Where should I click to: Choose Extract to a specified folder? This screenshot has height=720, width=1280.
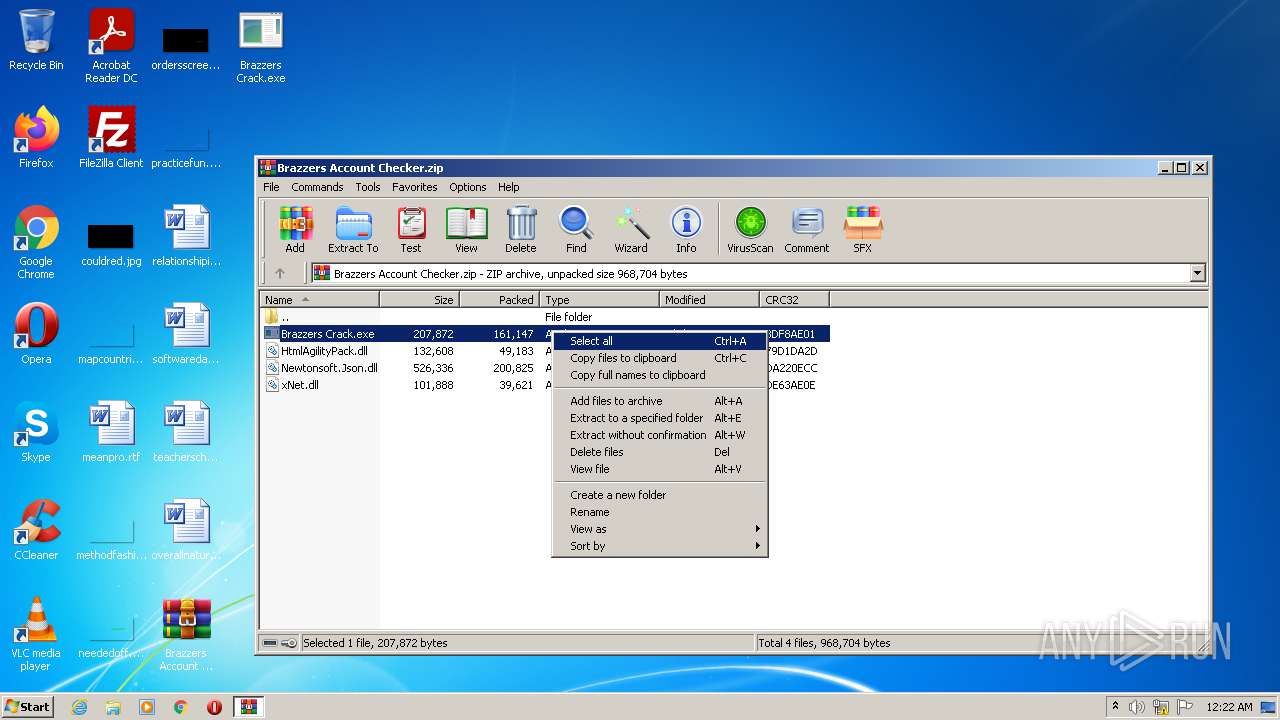(660, 418)
